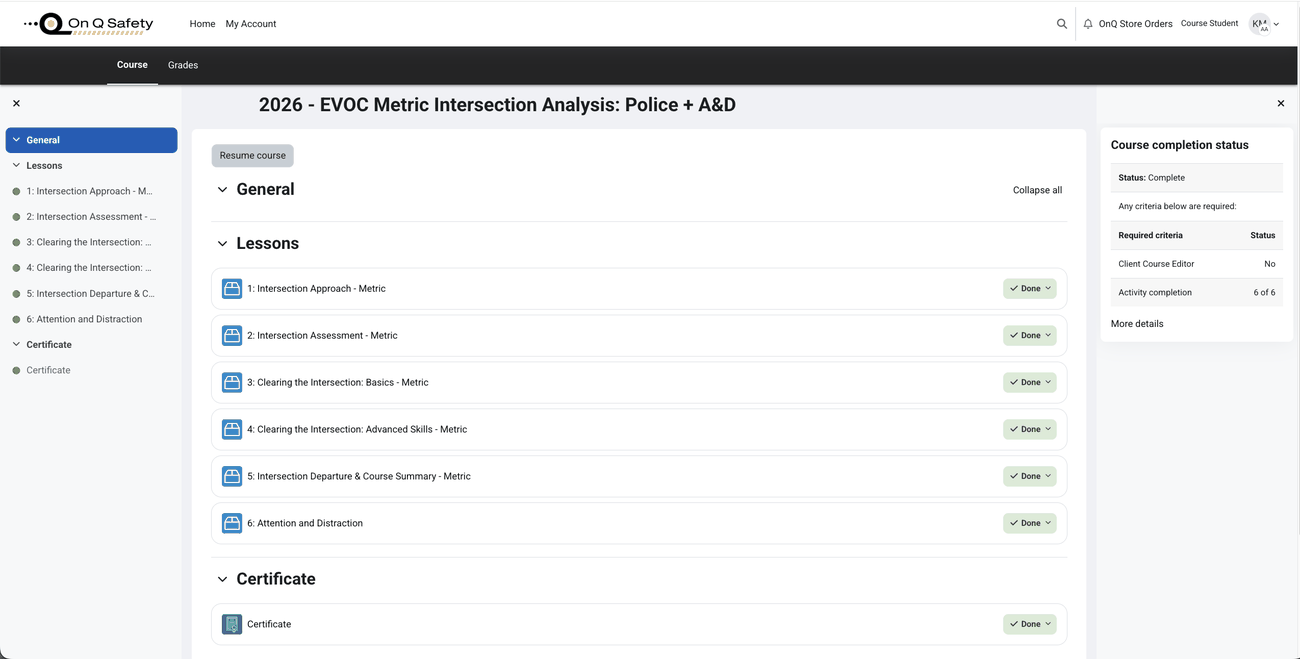Click completion dot for sidebar lesson 4
This screenshot has height=659, width=1300.
point(16,268)
